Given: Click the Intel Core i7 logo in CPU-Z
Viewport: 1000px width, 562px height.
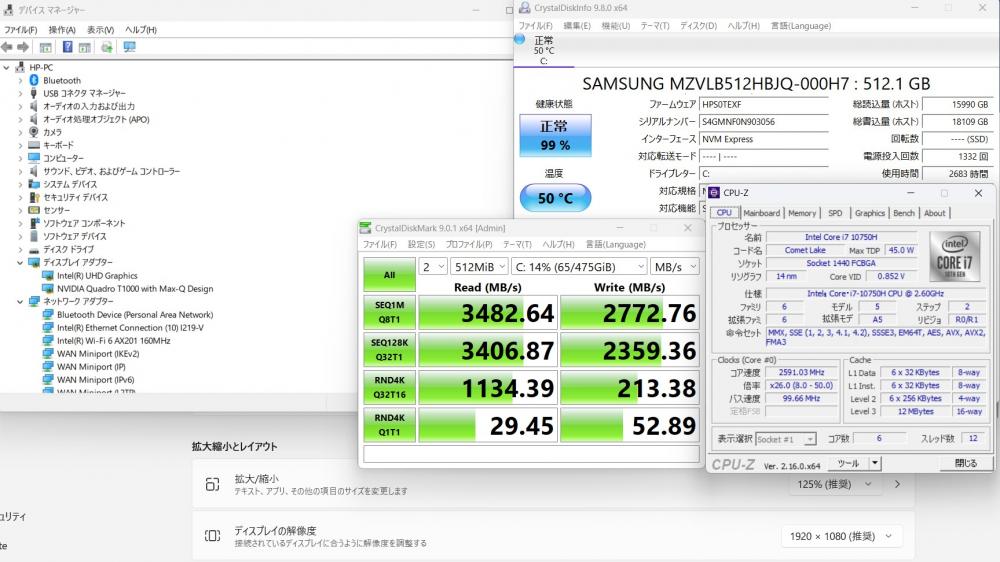Looking at the screenshot, I should [x=954, y=256].
